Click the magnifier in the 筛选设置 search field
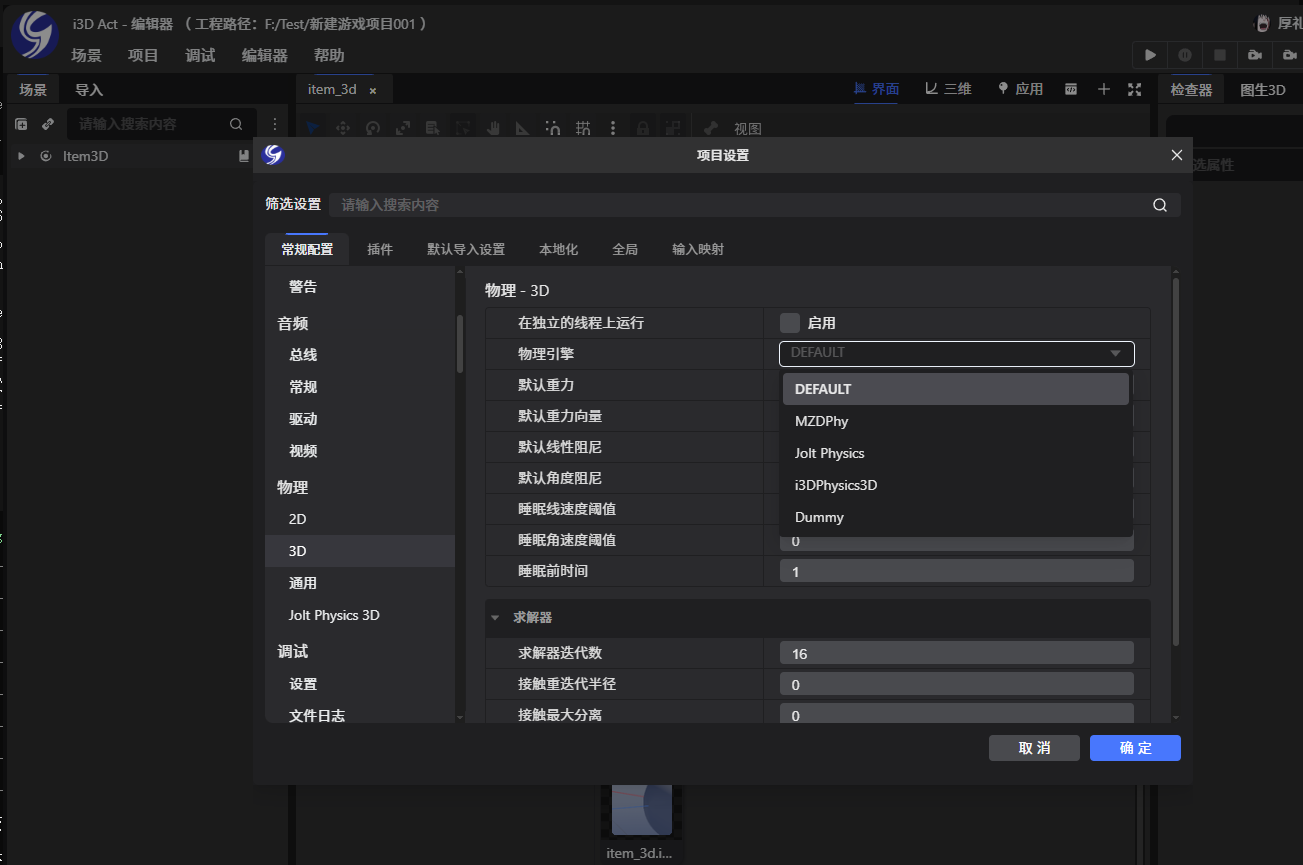 click(x=1160, y=205)
